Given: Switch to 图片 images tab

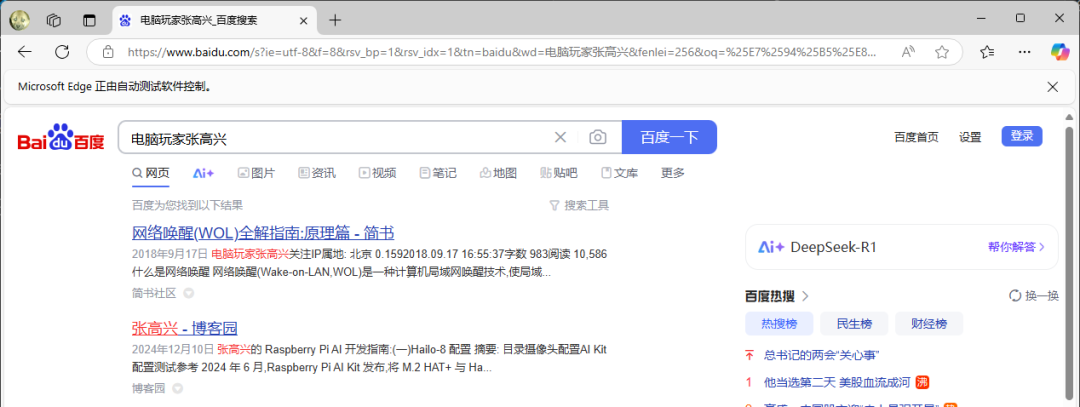Looking at the screenshot, I should click(x=256, y=174).
